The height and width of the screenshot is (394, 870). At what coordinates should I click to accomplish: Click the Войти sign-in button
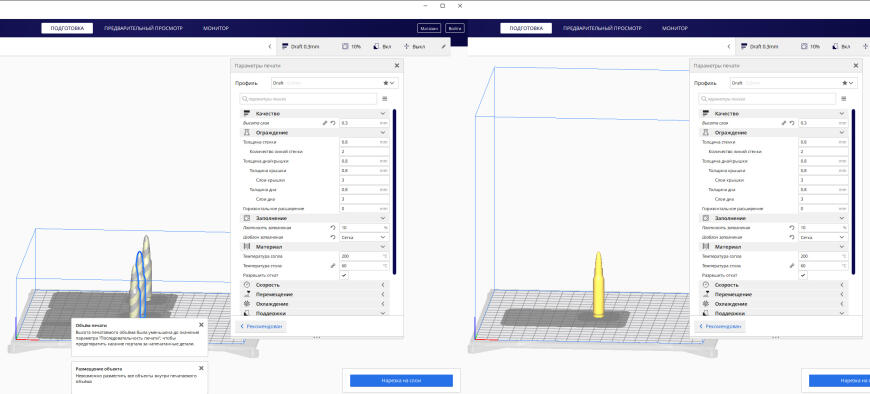click(454, 28)
